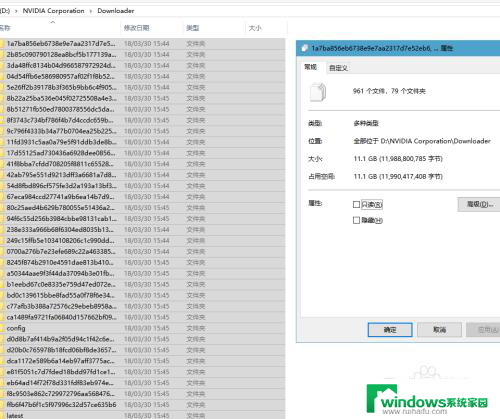Click multi-file icon in properties dialog

click(318, 92)
